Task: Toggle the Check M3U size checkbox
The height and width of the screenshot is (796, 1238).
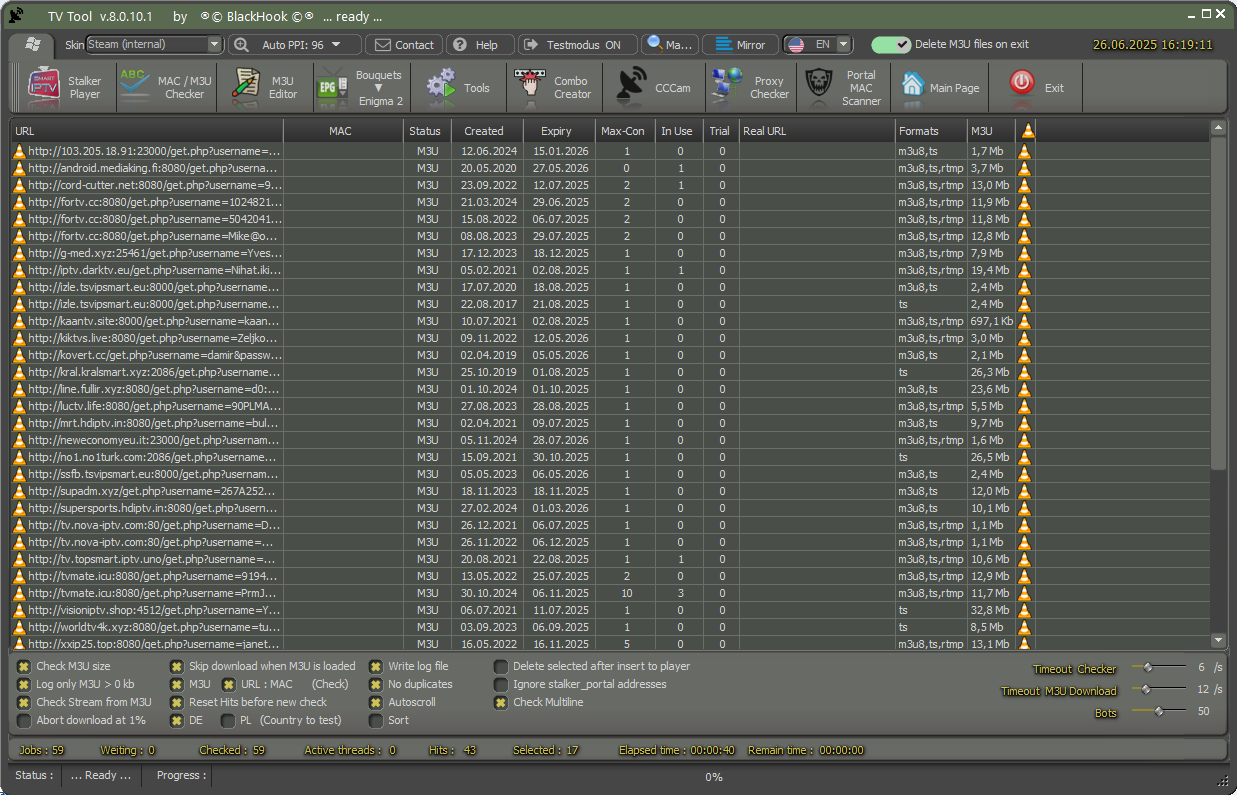Action: point(24,667)
